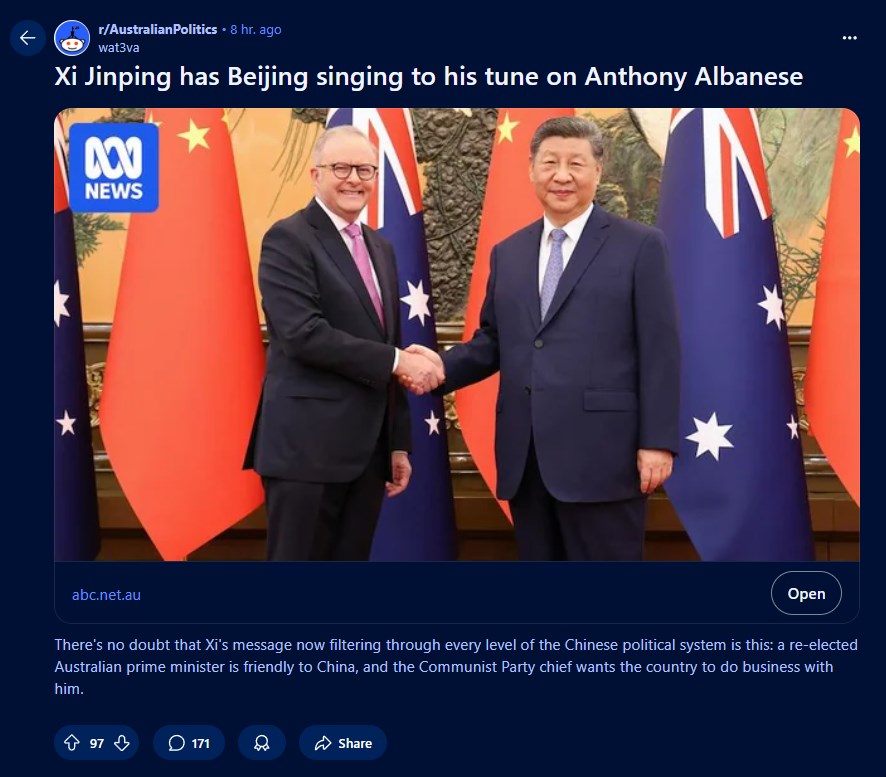
Task: Upvote the post
Action: [x=72, y=743]
